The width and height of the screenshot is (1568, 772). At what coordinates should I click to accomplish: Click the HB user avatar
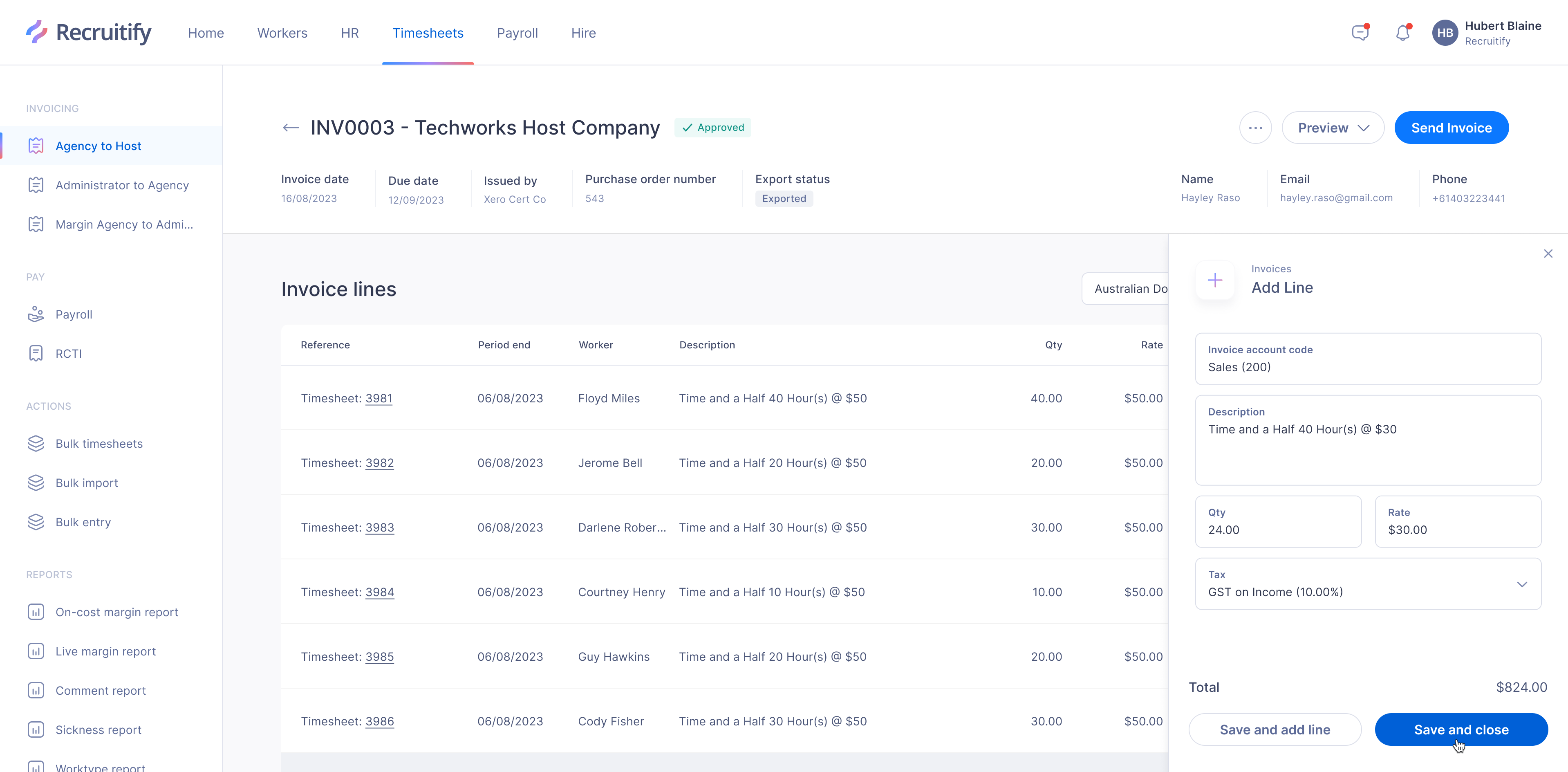point(1445,33)
